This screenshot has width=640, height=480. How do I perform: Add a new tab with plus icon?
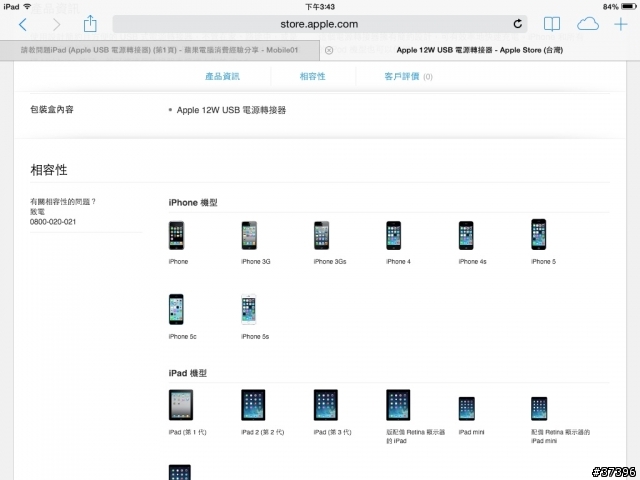(621, 24)
